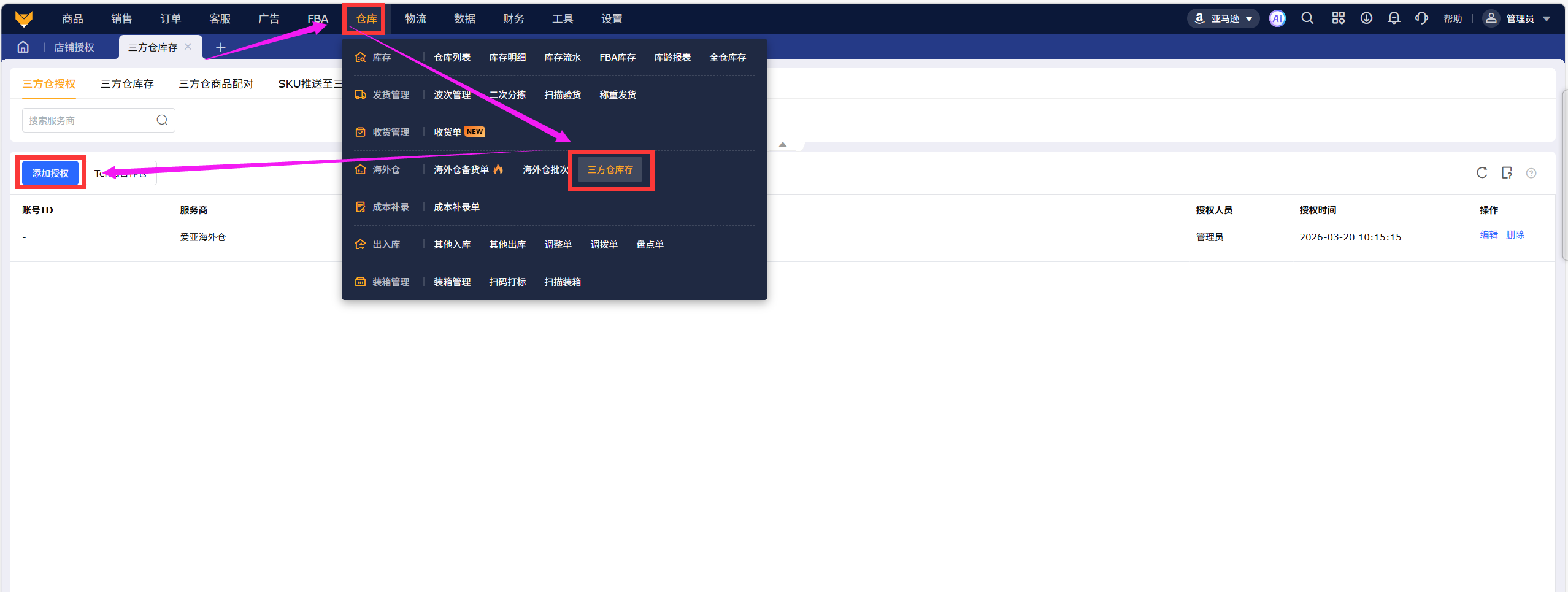Image resolution: width=1568 pixels, height=592 pixels.
Task: Refresh the authorization table
Action: (1482, 173)
